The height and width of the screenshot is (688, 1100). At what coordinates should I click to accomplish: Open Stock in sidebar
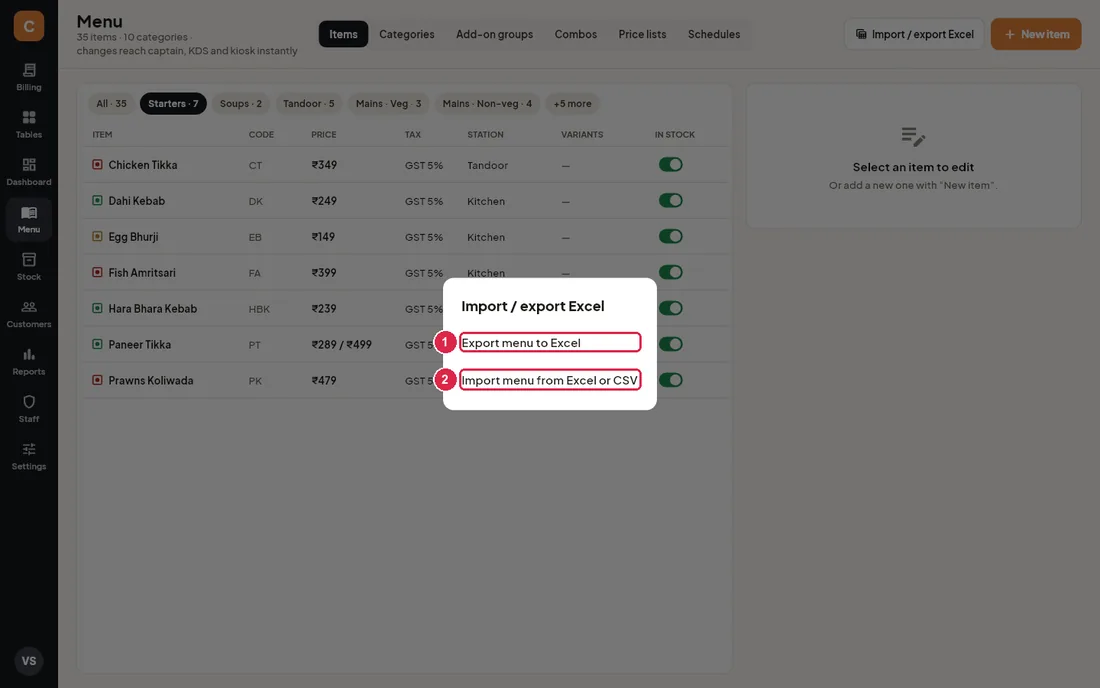click(x=29, y=267)
